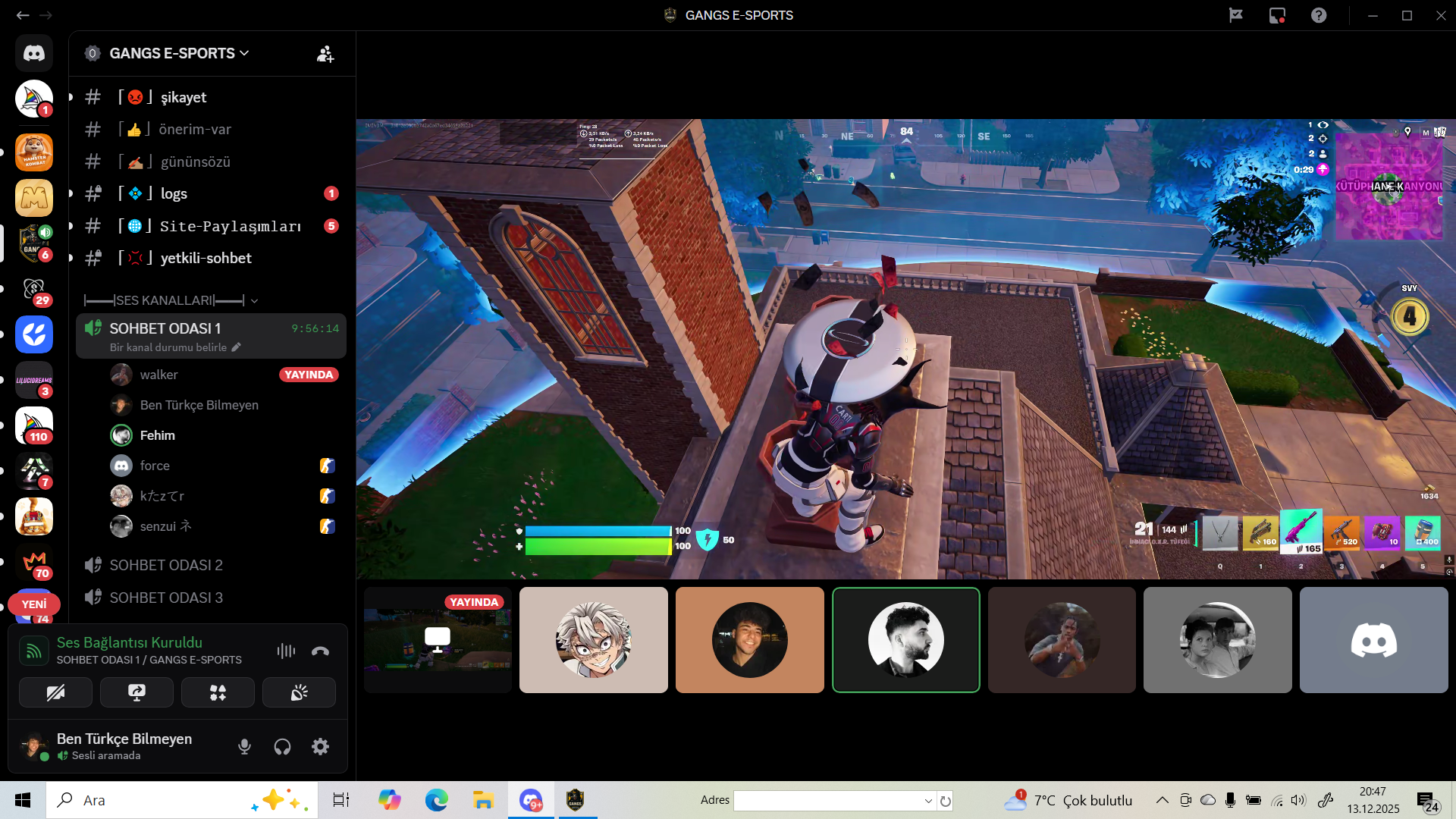Toggle the camera on/off button
Viewport: 1456px width, 819px height.
[55, 692]
